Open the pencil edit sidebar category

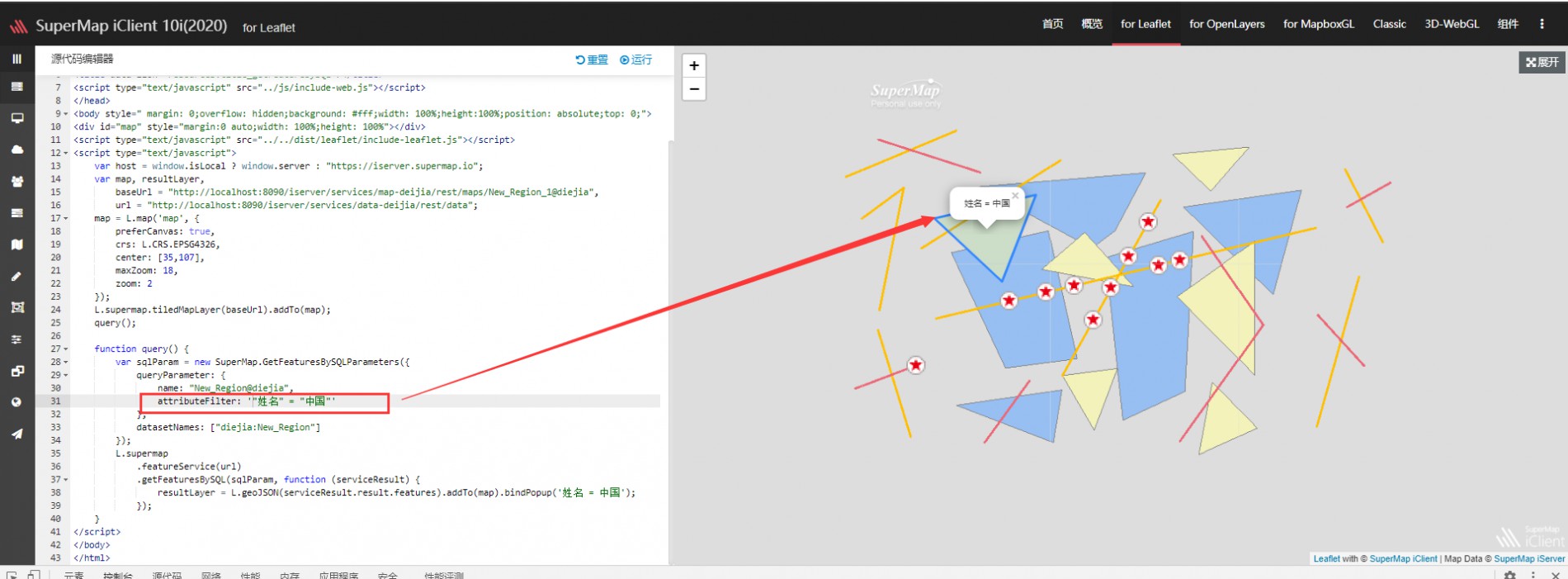[x=17, y=276]
